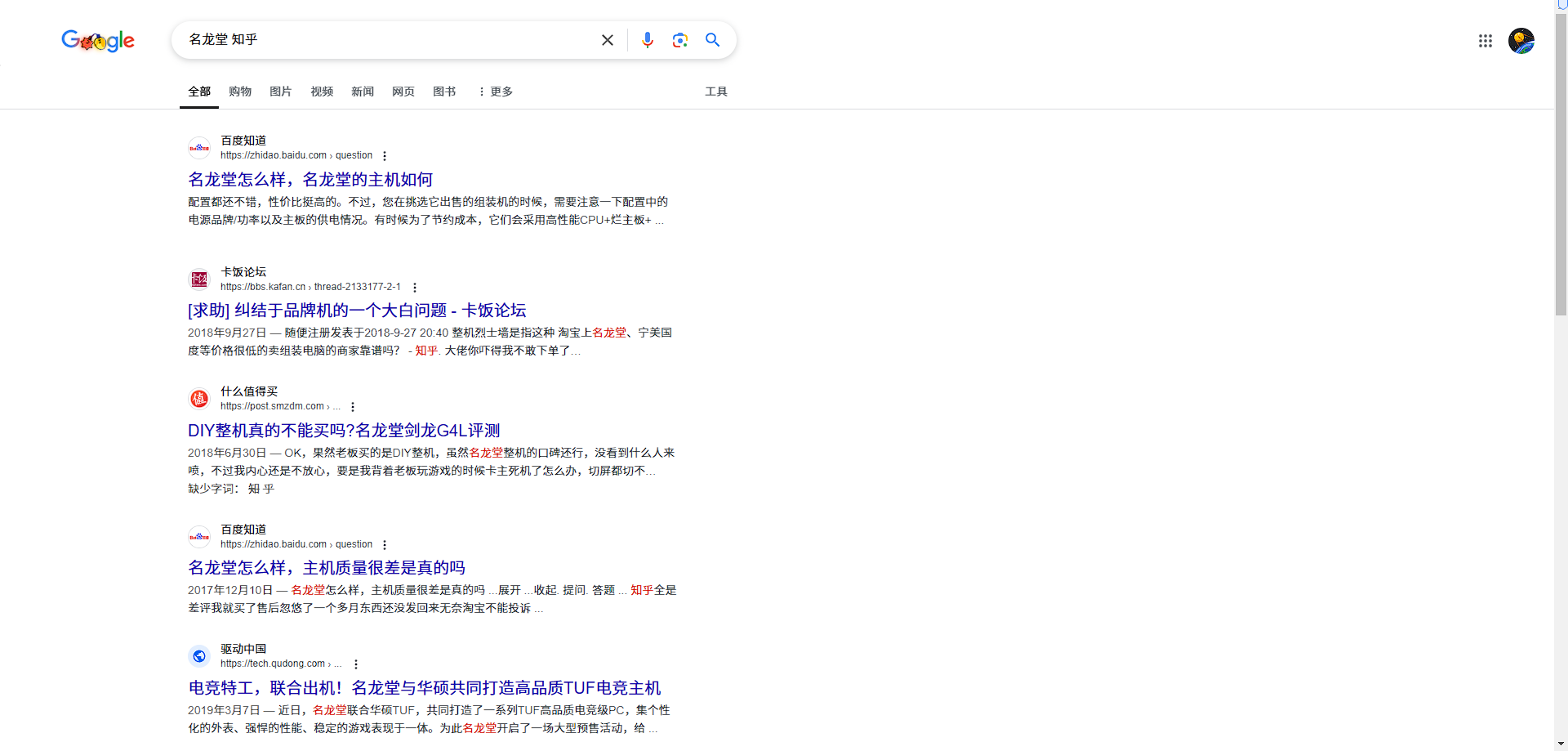Click the scrollbar down arrow
The width and height of the screenshot is (1568, 751).
point(1561,744)
